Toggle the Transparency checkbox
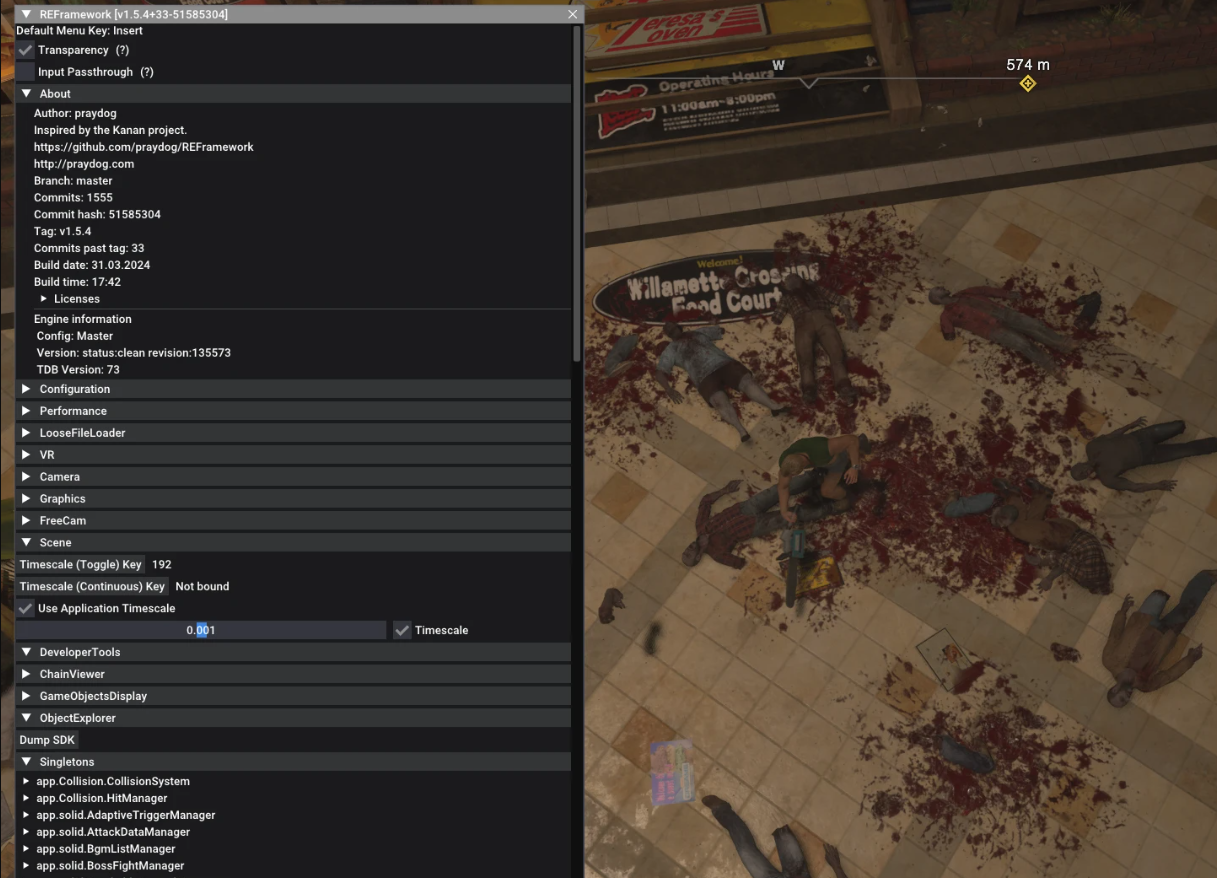1217x878 pixels. (x=25, y=50)
